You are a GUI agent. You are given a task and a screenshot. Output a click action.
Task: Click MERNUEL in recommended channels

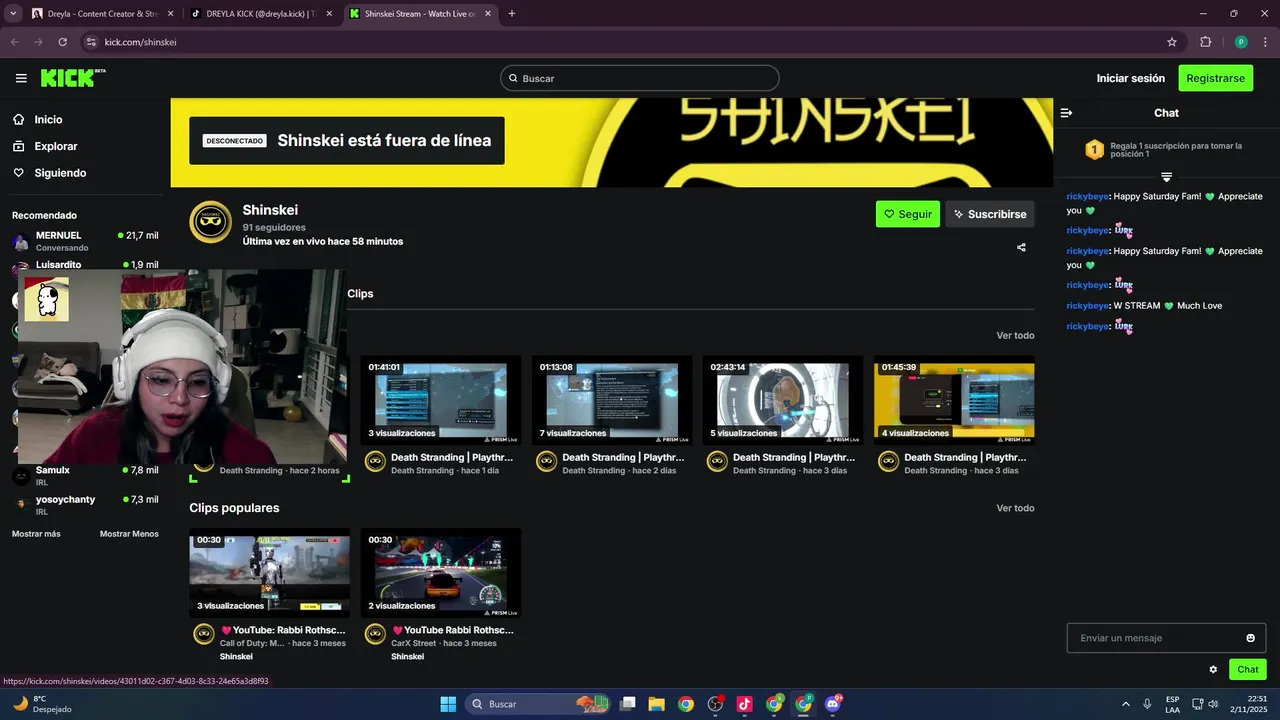click(85, 241)
